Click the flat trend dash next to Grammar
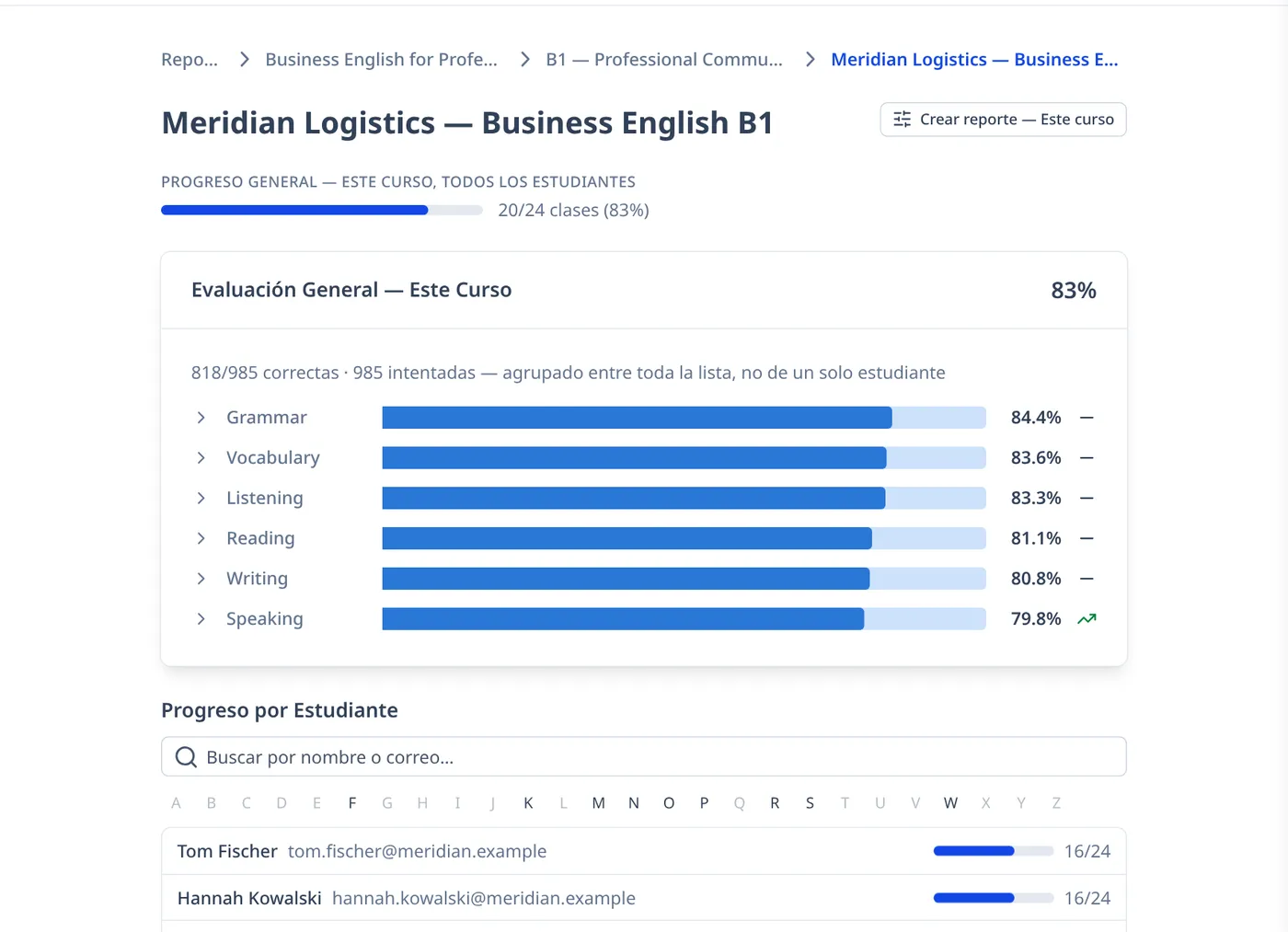1288x932 pixels. tap(1087, 418)
